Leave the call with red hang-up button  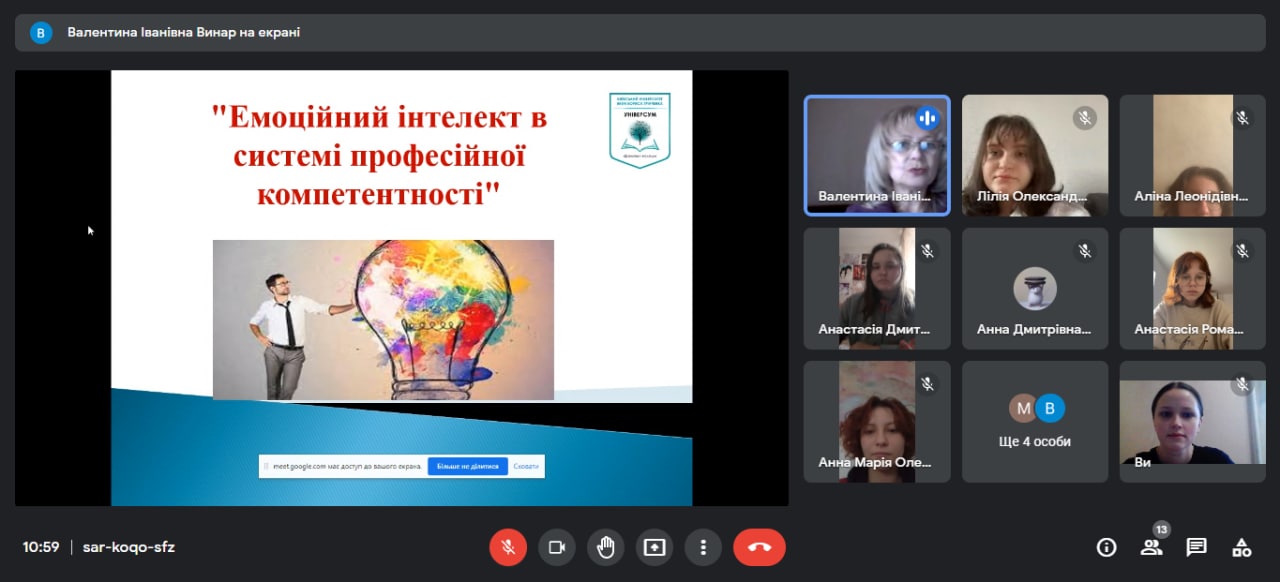(759, 547)
